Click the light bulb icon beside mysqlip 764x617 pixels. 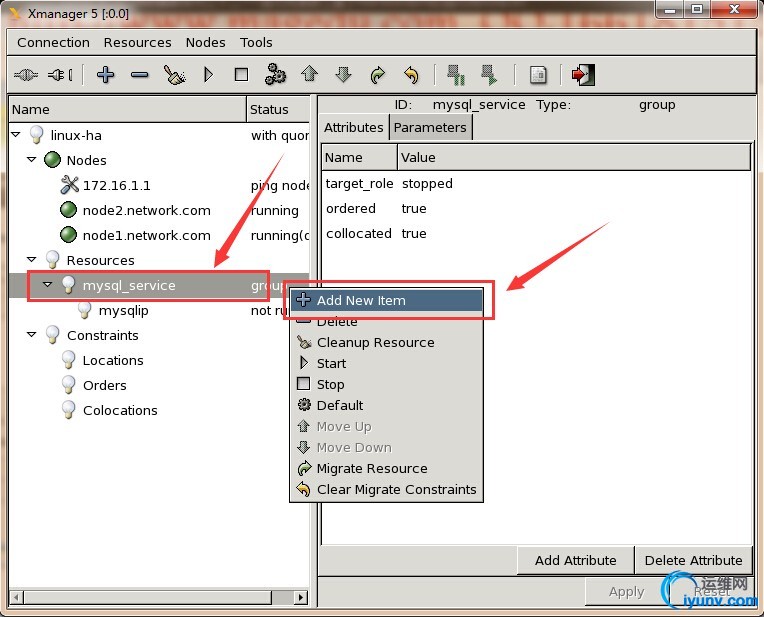pos(85,310)
